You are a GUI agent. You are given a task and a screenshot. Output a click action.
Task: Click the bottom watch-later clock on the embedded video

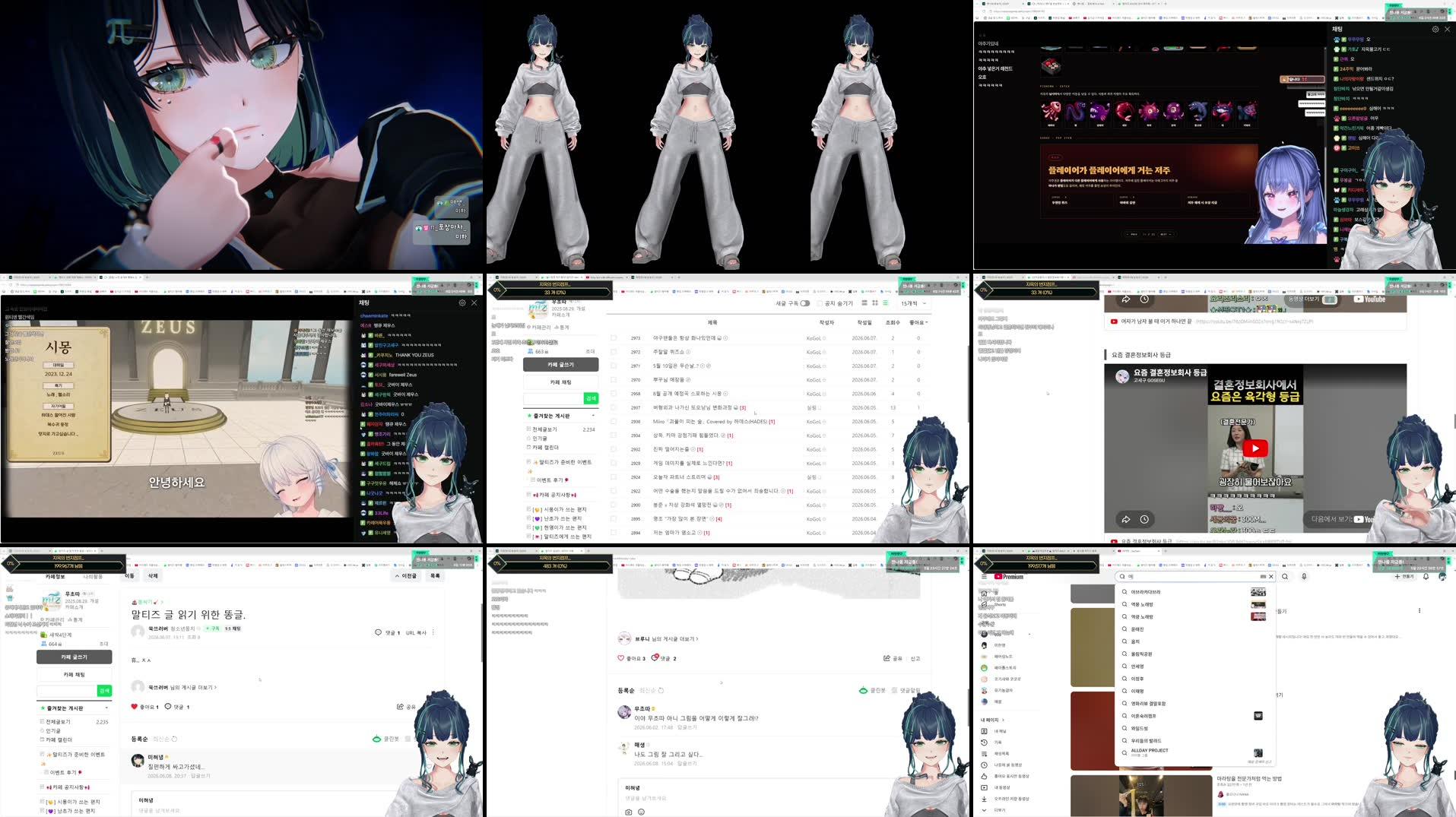pyautogui.click(x=1144, y=519)
